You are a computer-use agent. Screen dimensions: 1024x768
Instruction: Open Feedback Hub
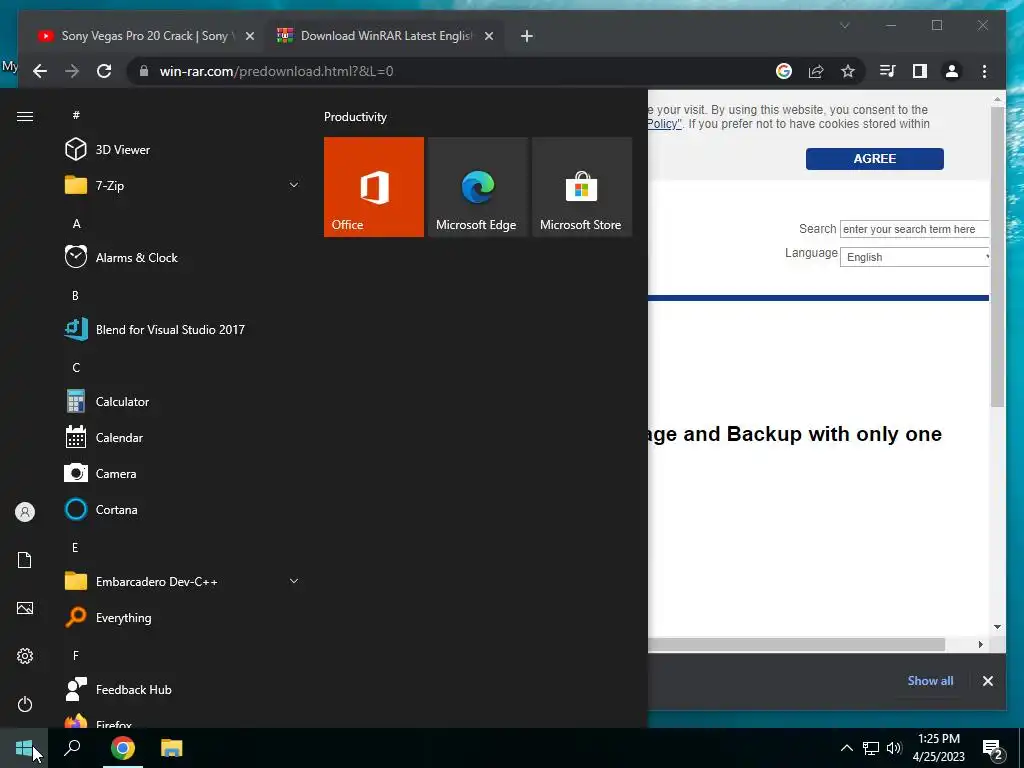tap(183, 690)
